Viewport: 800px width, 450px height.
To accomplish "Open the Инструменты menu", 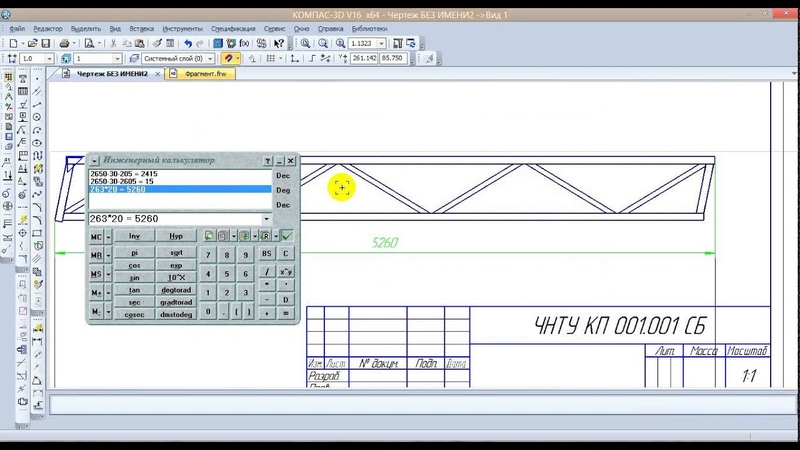I will tap(182, 29).
